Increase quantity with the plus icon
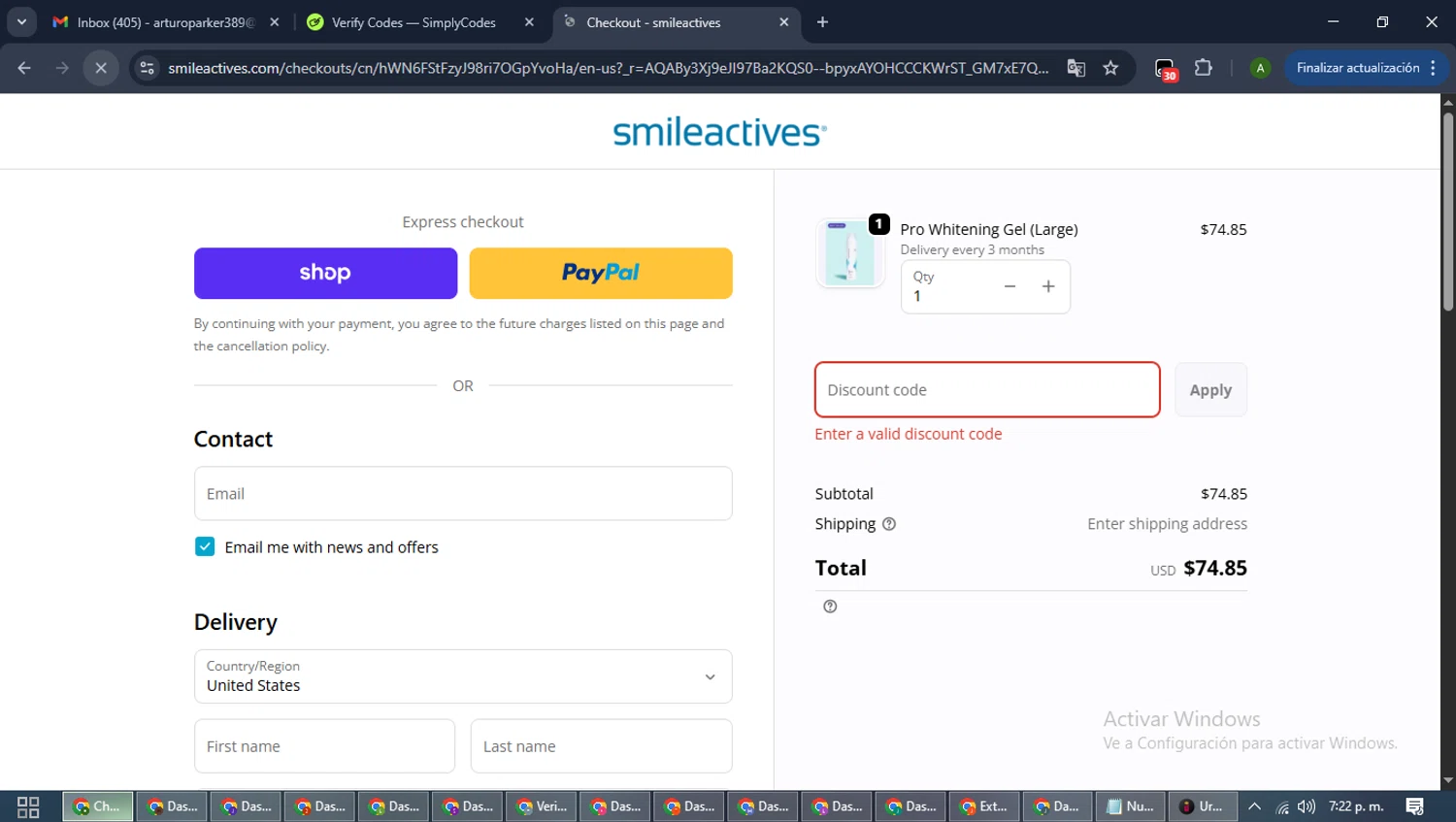 1048,286
